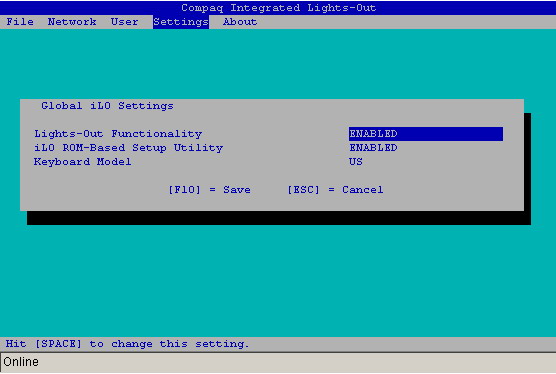Screen dimensions: 556x374
Task: Toggle iLO ROM-Based Setup Utility ENABLED value
Action: (x=373, y=147)
